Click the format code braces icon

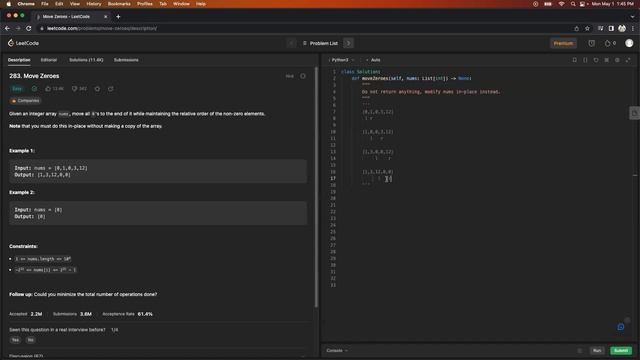585,60
